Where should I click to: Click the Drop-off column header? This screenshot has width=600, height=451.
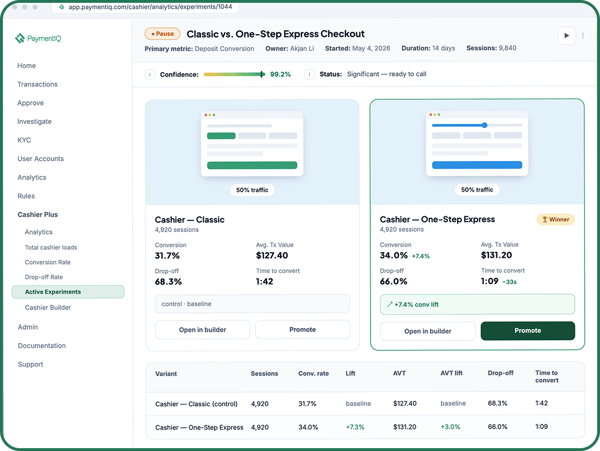coord(501,373)
